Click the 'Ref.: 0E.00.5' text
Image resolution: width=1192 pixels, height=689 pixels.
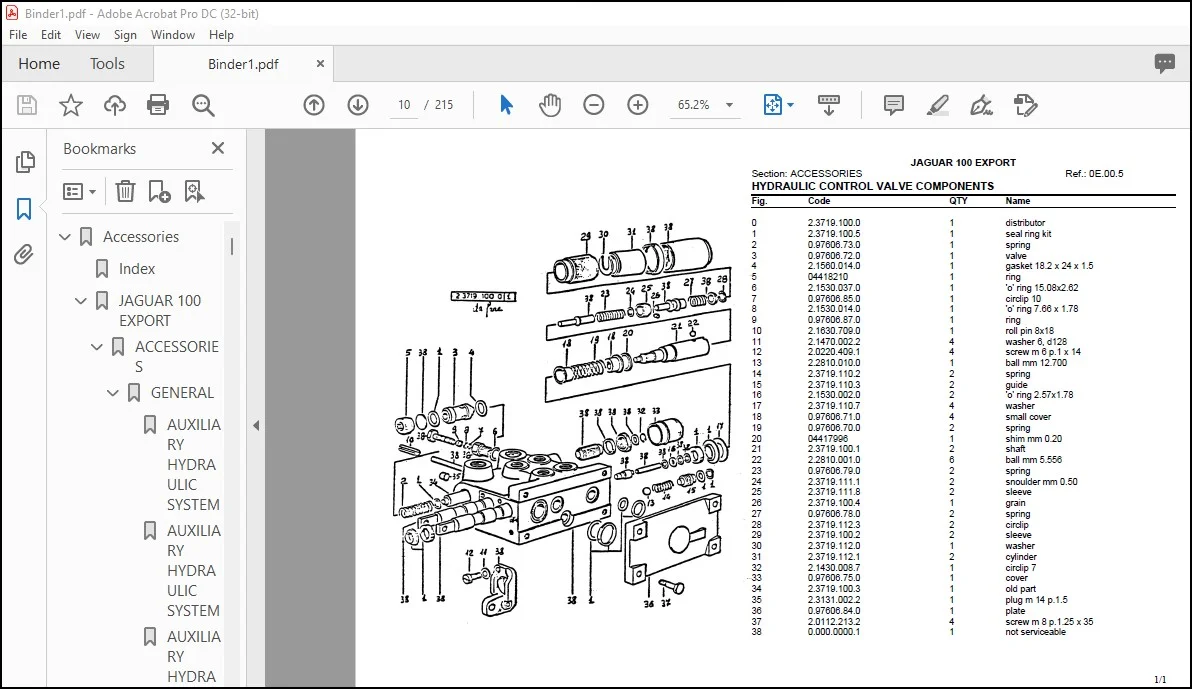click(x=1094, y=173)
